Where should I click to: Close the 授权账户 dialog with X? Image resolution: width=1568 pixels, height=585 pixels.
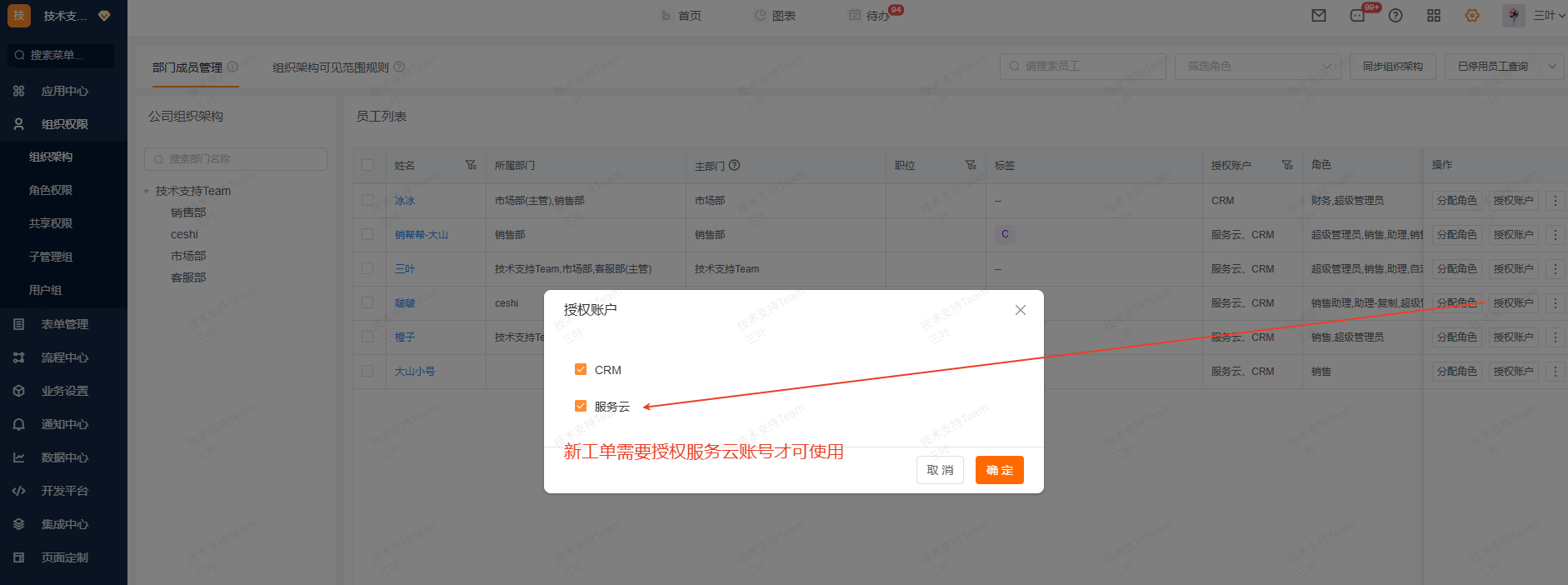tap(1020, 310)
